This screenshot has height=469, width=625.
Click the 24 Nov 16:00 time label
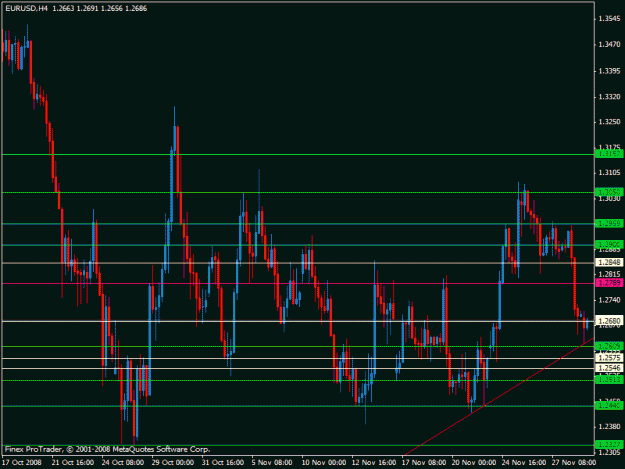click(524, 463)
